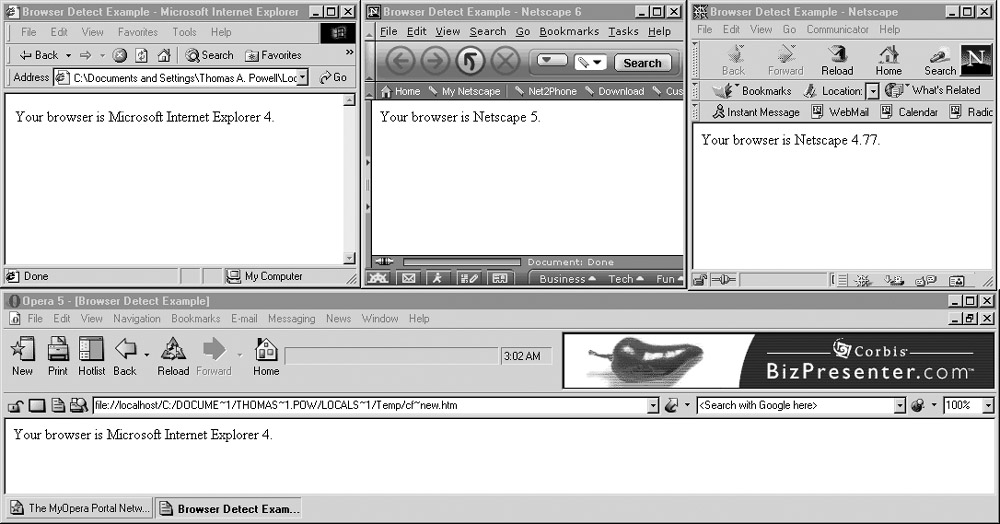Click Reload icon in Netscape 4 toolbar

click(x=836, y=60)
